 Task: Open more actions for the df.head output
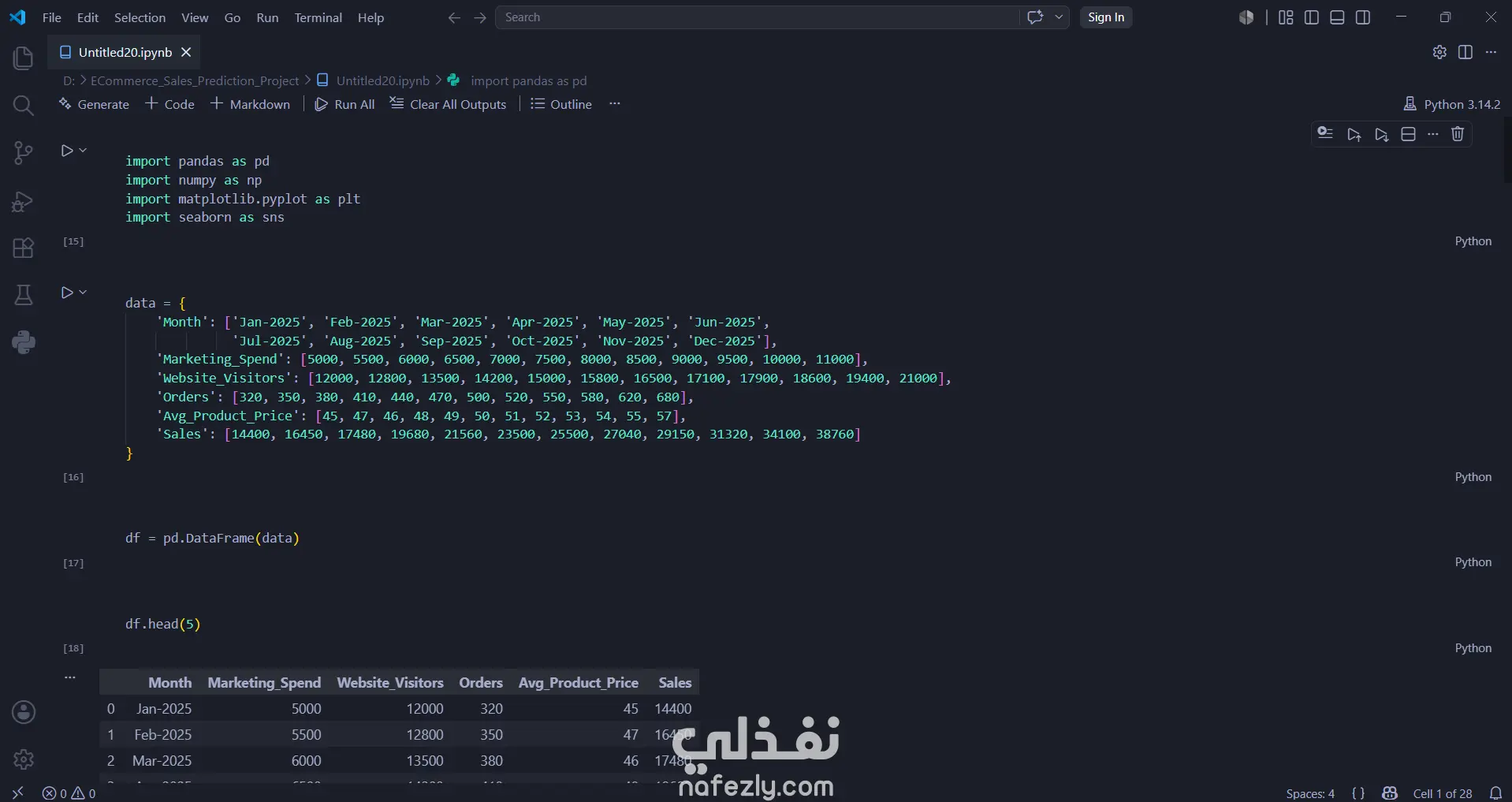click(70, 677)
